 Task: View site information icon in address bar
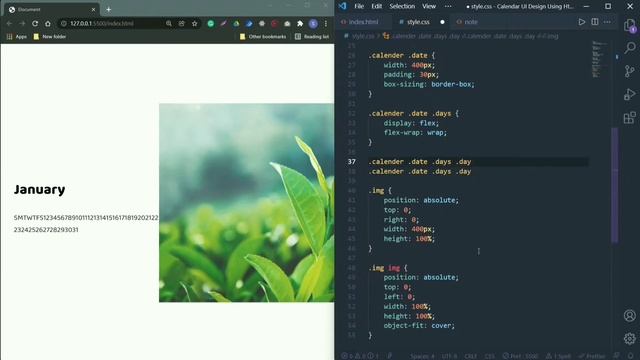coord(64,24)
